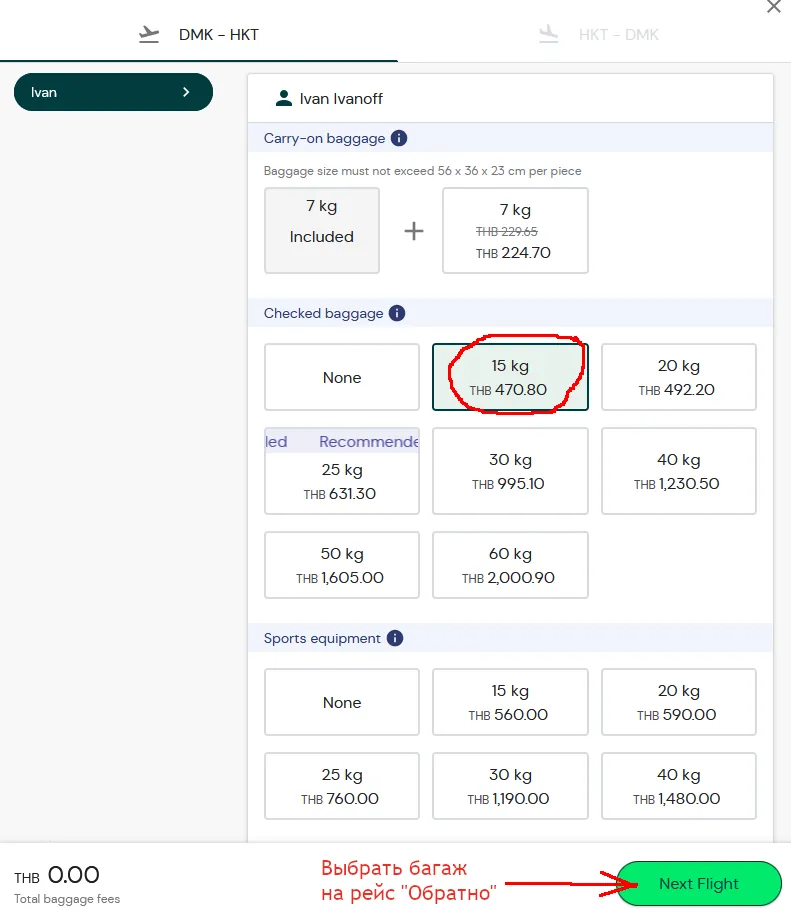791x912 pixels.
Task: Click the passenger icon beside Ivan Ivanoff
Action: tap(283, 98)
